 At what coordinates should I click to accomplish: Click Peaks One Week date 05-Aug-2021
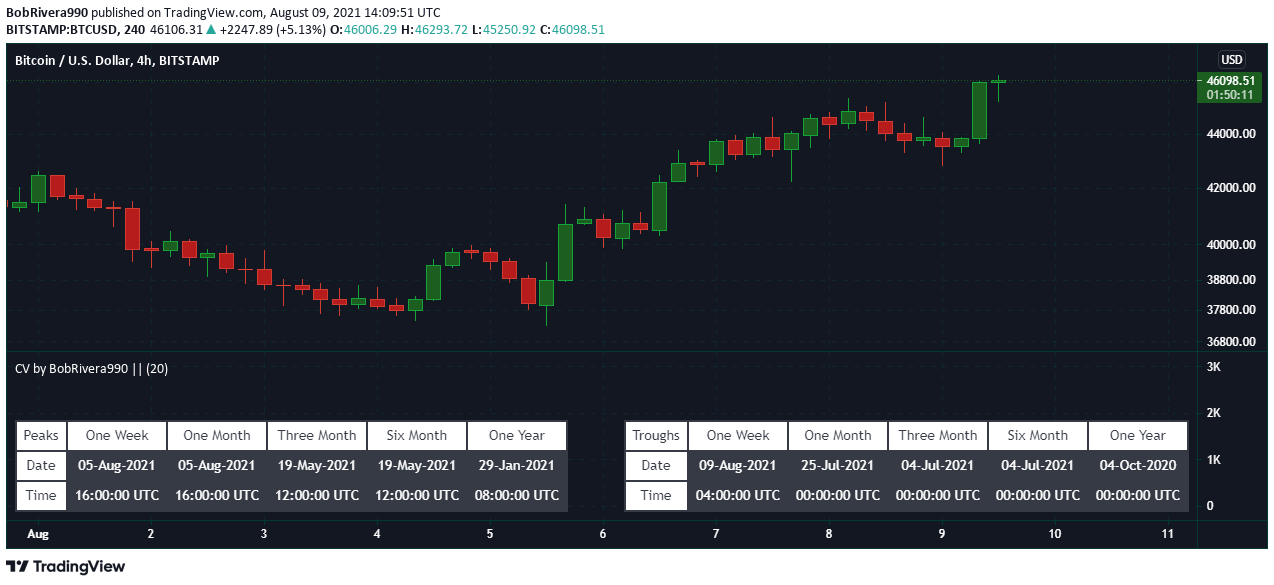coord(117,465)
